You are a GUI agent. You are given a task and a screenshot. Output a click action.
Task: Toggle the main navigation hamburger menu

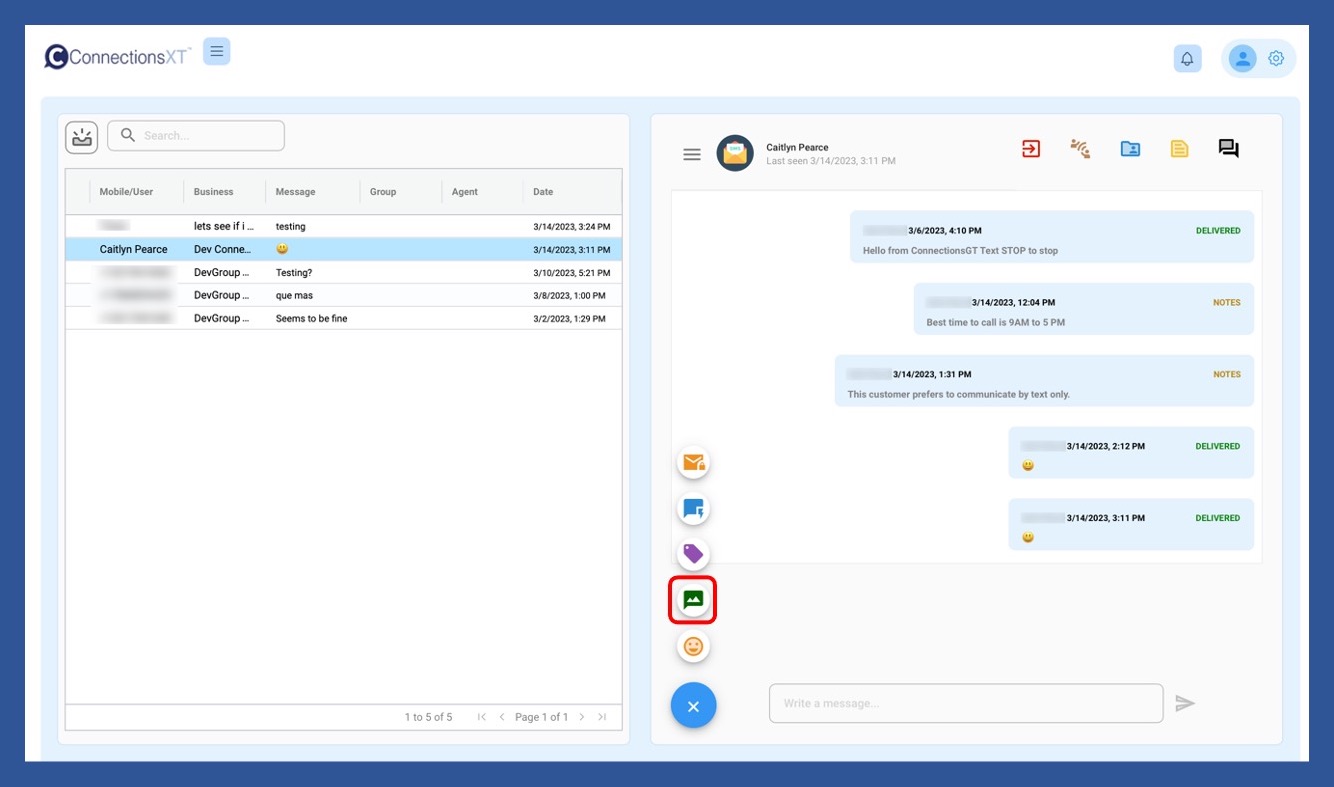(216, 52)
